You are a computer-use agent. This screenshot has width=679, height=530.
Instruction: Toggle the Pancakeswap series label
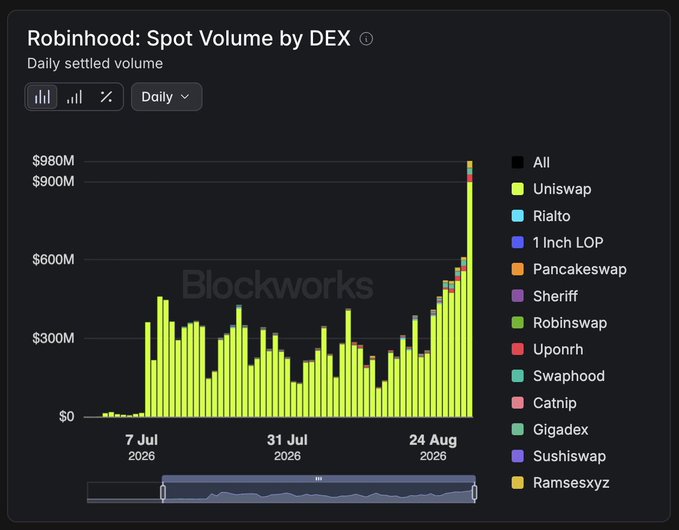pyautogui.click(x=580, y=269)
